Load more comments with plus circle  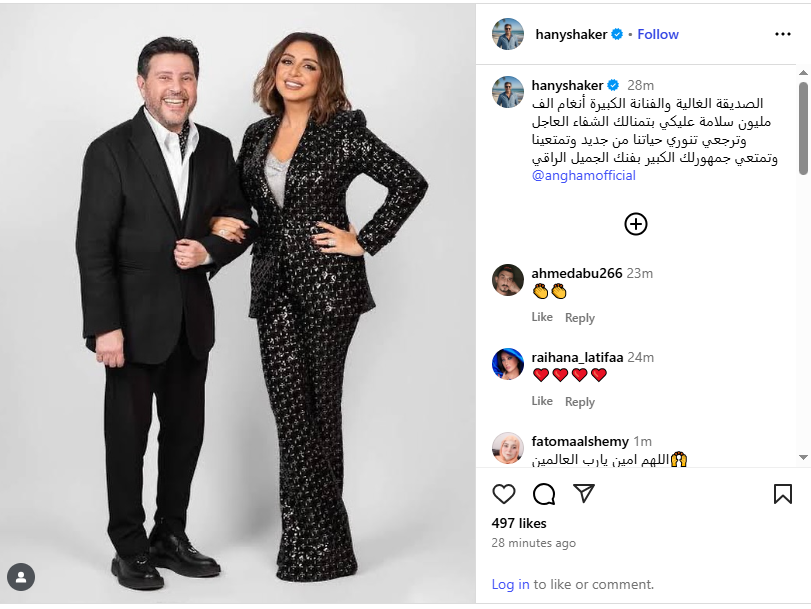(x=636, y=224)
